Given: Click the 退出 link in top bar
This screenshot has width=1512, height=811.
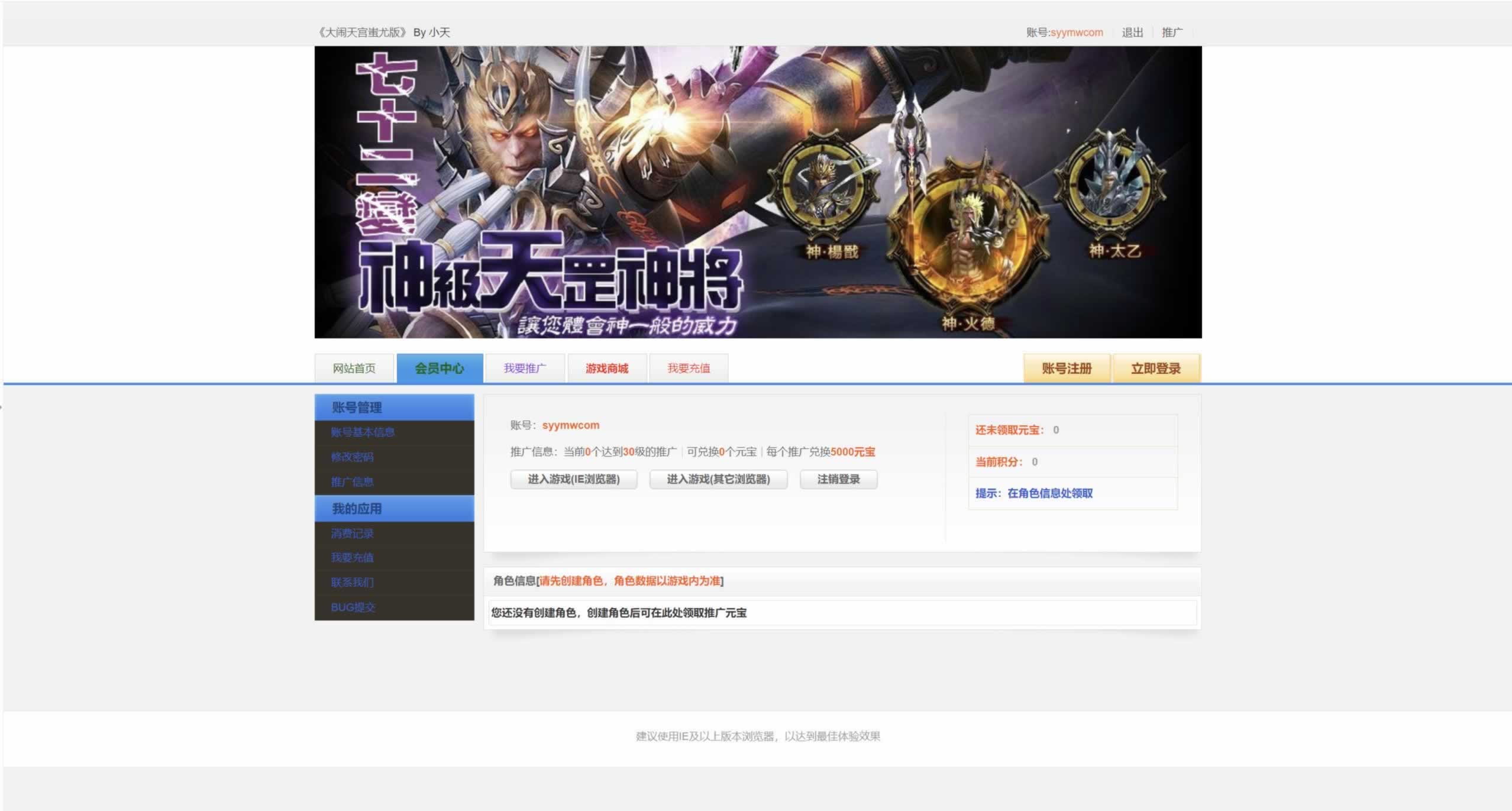Looking at the screenshot, I should 1132,33.
